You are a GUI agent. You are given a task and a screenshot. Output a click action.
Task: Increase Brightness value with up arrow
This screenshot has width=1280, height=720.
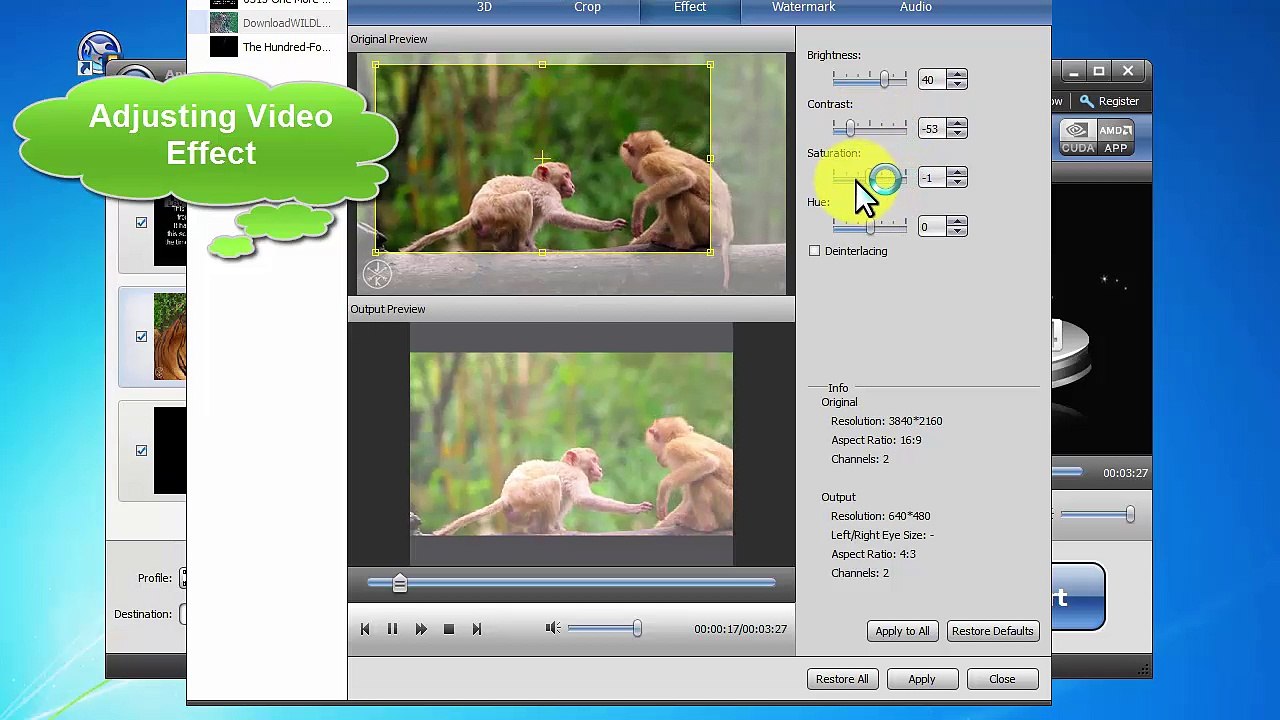(x=957, y=74)
